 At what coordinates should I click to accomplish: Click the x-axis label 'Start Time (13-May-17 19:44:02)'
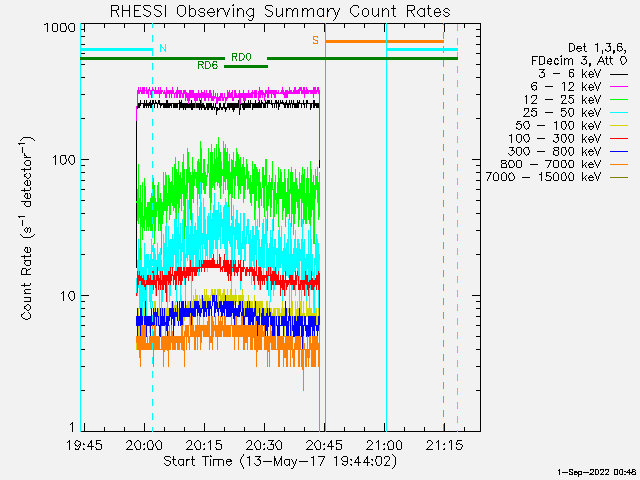280,462
